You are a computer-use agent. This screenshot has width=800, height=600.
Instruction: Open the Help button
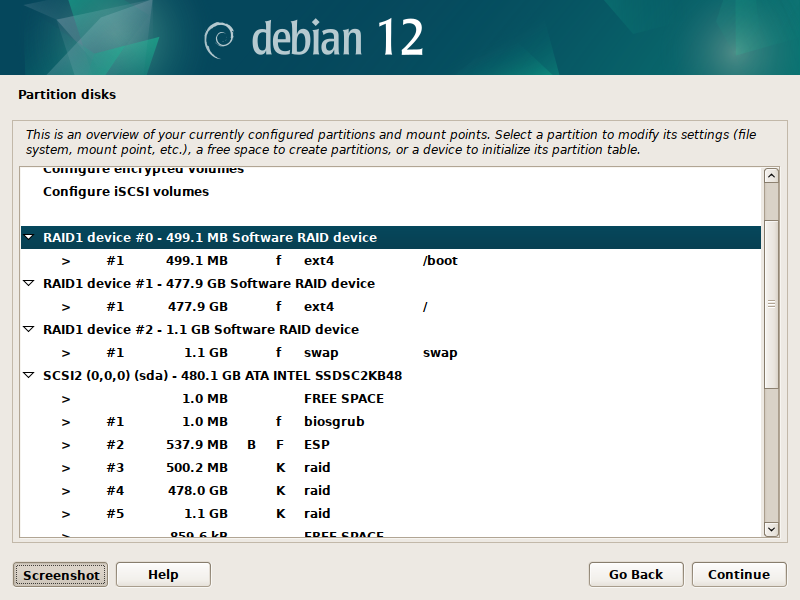163,574
